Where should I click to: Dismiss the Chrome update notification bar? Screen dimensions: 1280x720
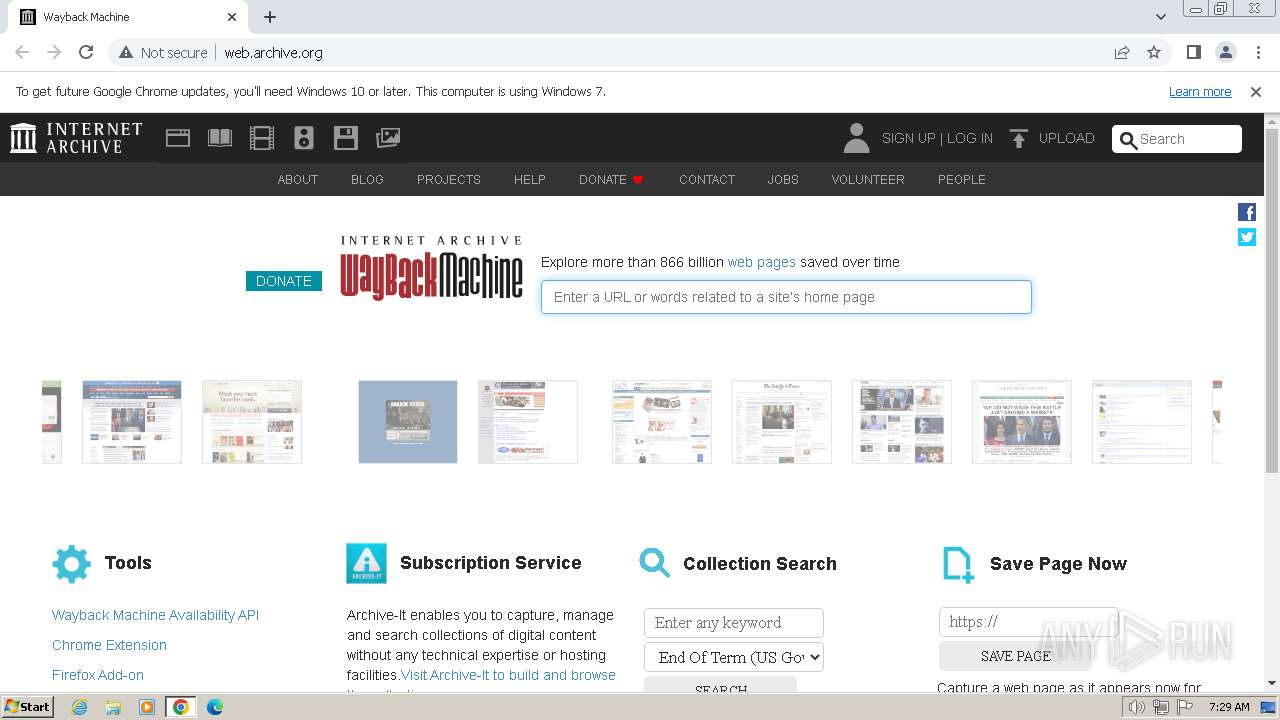point(1256,92)
